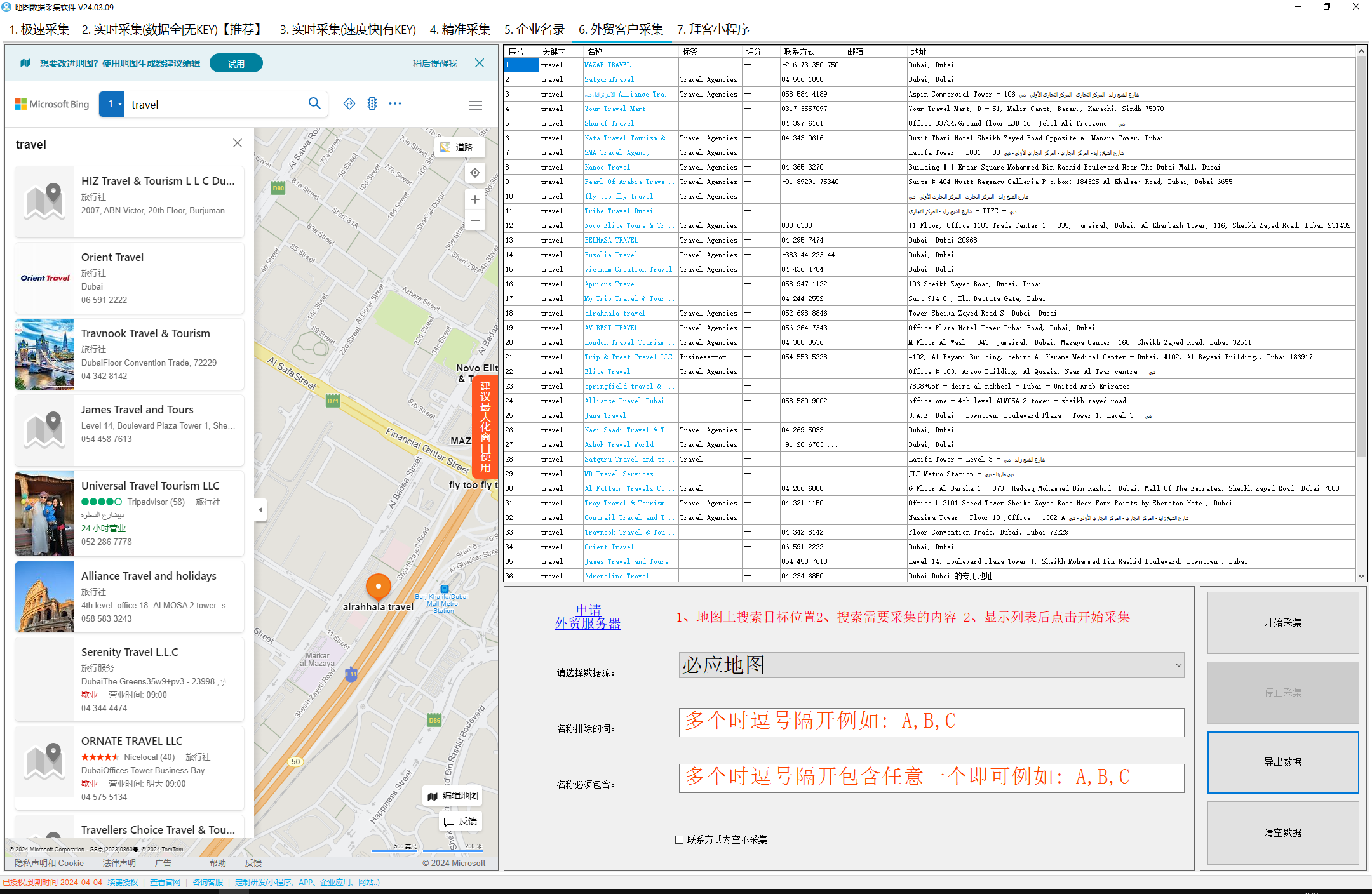Click the directions icon beside the Bing search box
Viewport: 1372px width, 894px height.
(349, 103)
